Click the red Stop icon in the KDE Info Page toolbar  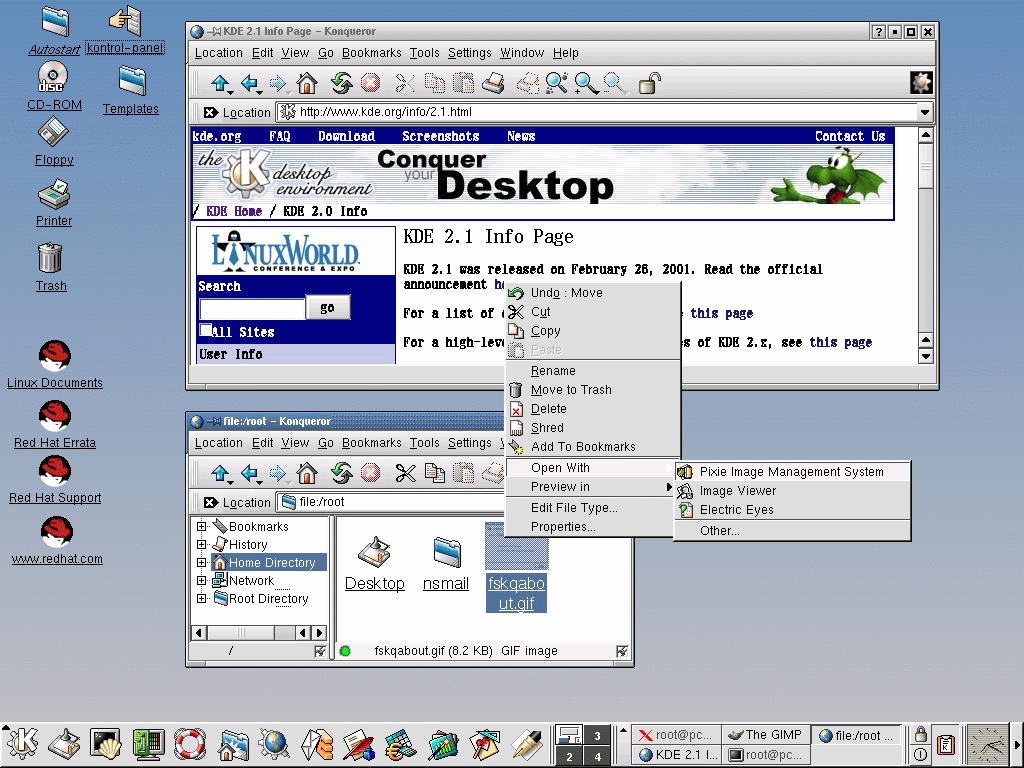370,84
